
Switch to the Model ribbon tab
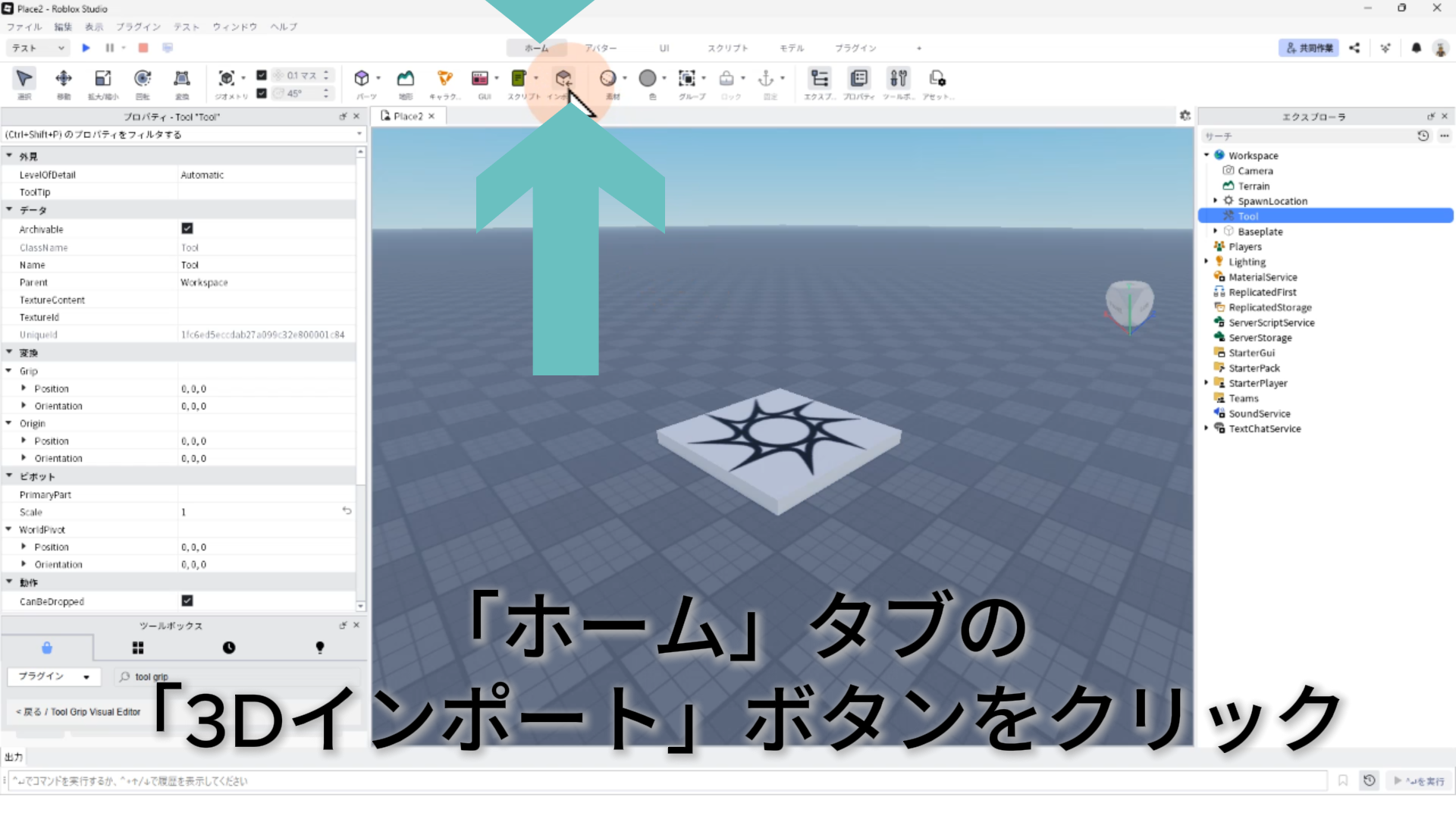791,48
